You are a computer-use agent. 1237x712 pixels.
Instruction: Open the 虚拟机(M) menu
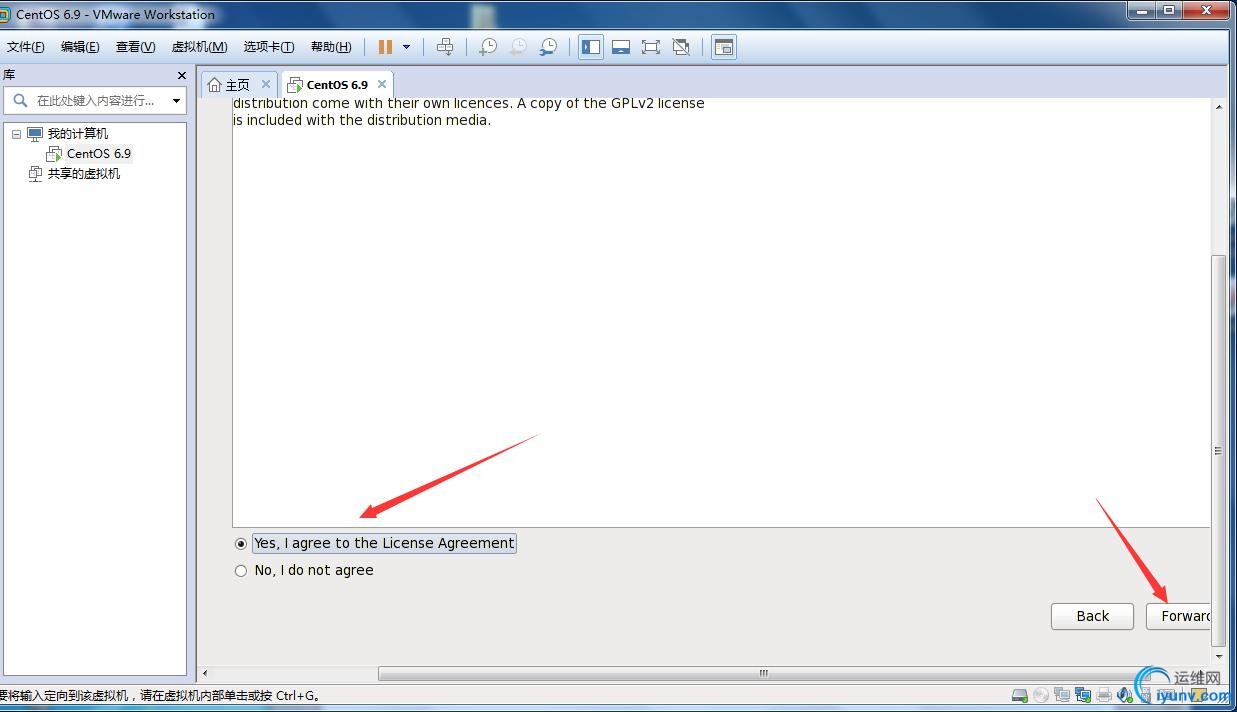click(199, 47)
